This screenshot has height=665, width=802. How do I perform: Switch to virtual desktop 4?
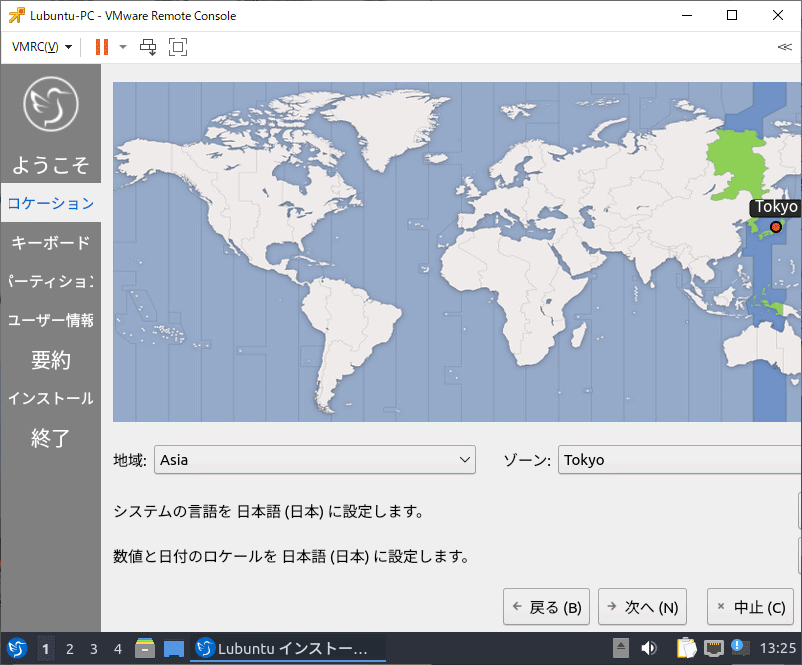click(118, 649)
